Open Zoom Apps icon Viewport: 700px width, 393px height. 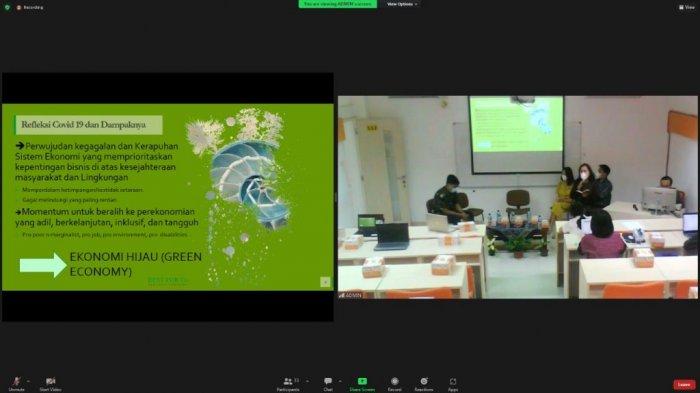coord(453,384)
